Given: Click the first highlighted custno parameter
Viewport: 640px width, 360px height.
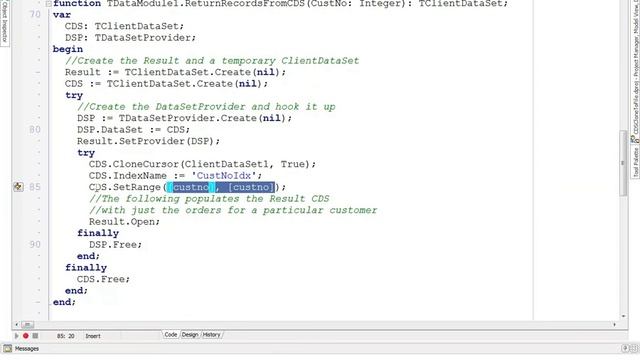Looking at the screenshot, I should pos(191,187).
